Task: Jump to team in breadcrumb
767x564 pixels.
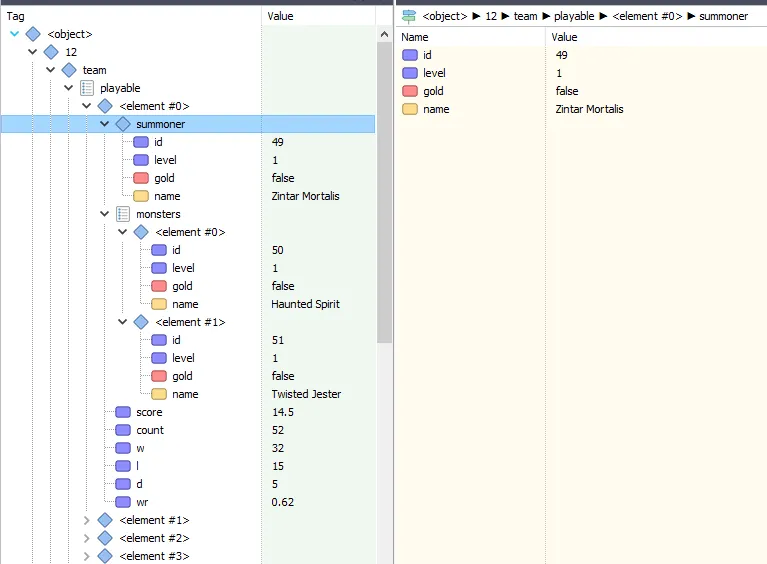Action: (525, 16)
